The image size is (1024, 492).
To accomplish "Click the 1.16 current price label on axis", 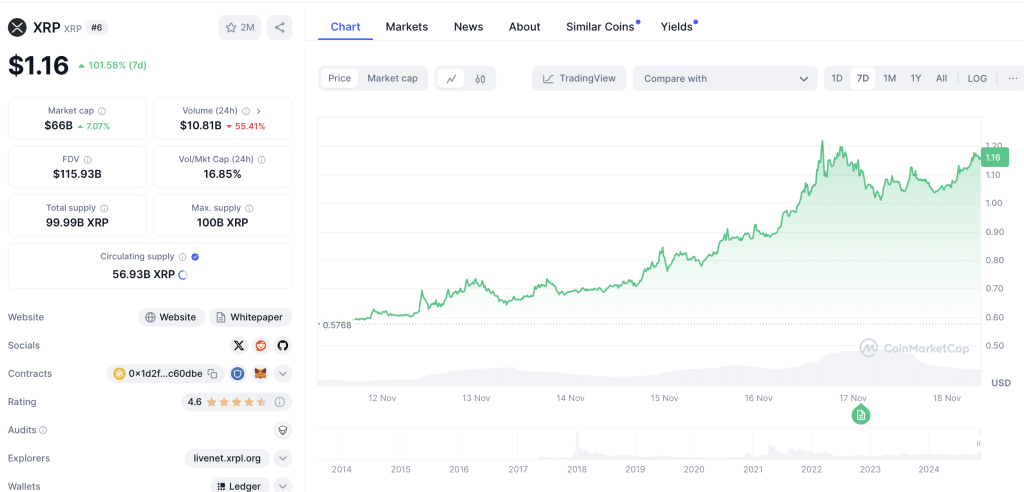I will pos(995,157).
